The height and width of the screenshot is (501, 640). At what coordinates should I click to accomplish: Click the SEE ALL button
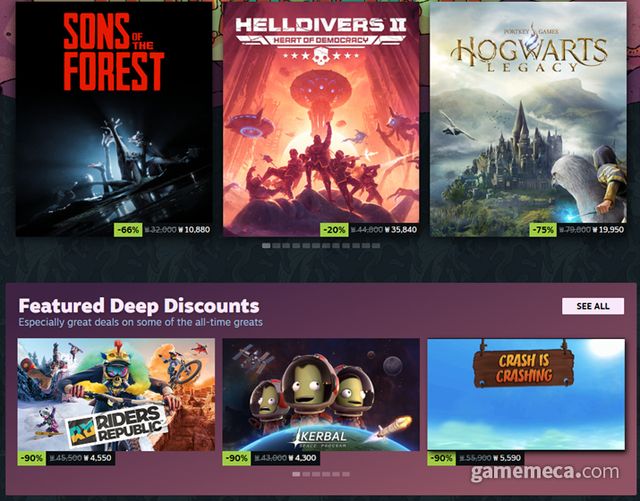click(x=593, y=306)
